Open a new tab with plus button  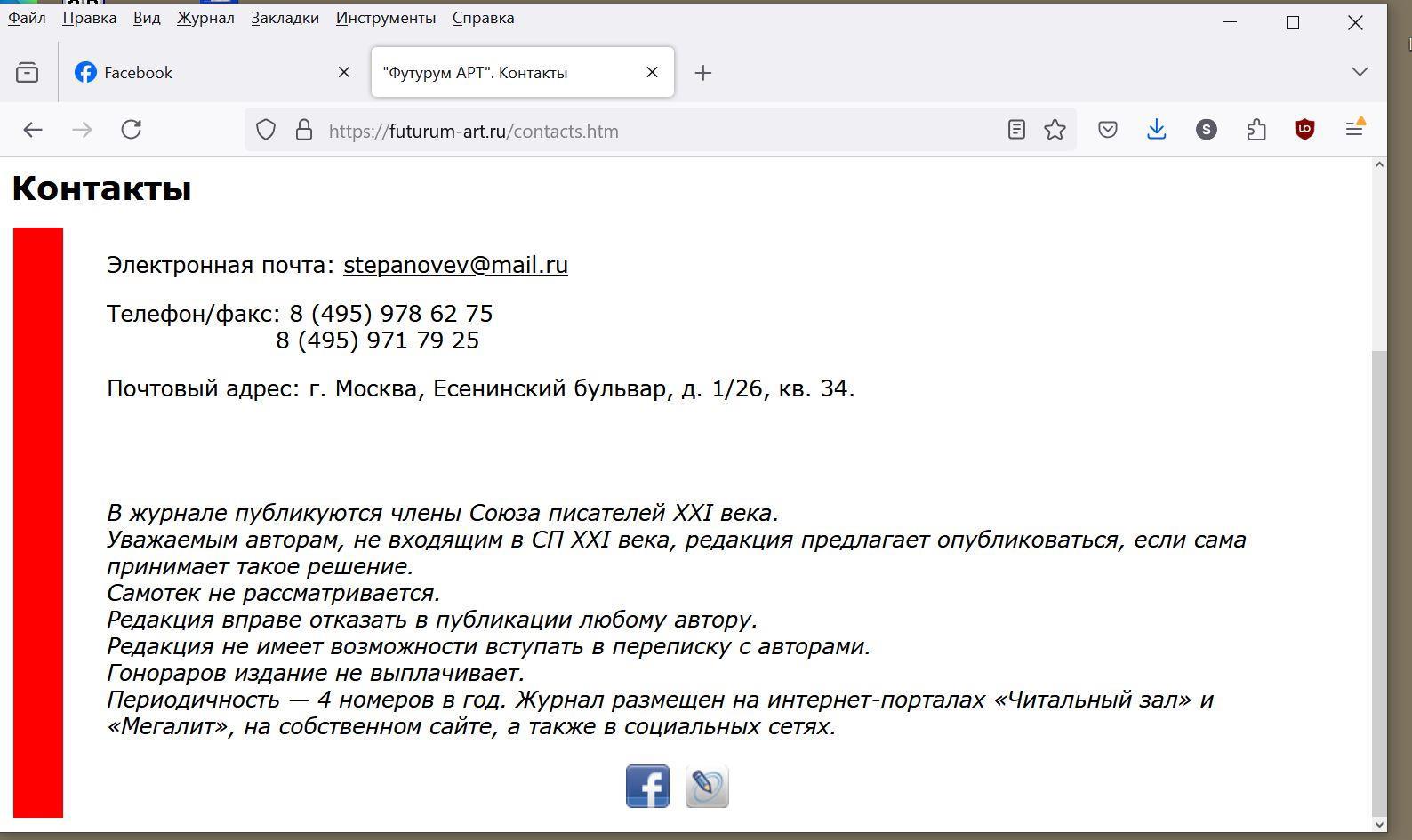pyautogui.click(x=703, y=73)
